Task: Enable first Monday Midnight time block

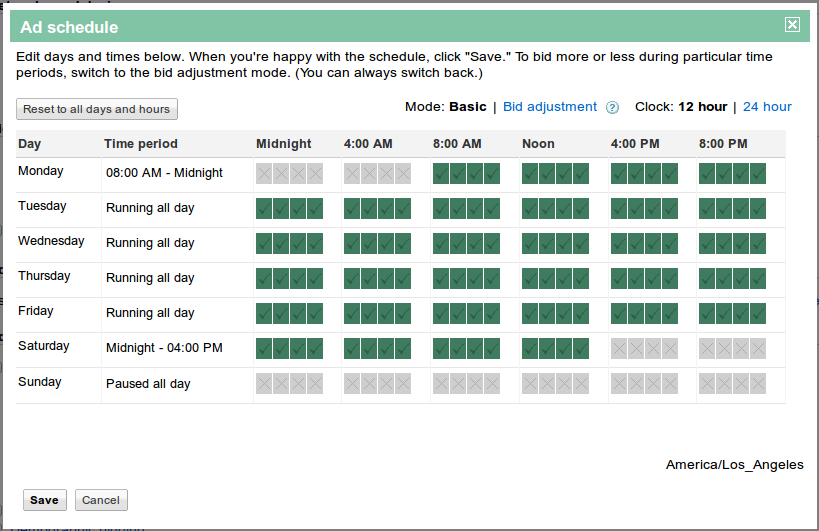Action: 264,174
